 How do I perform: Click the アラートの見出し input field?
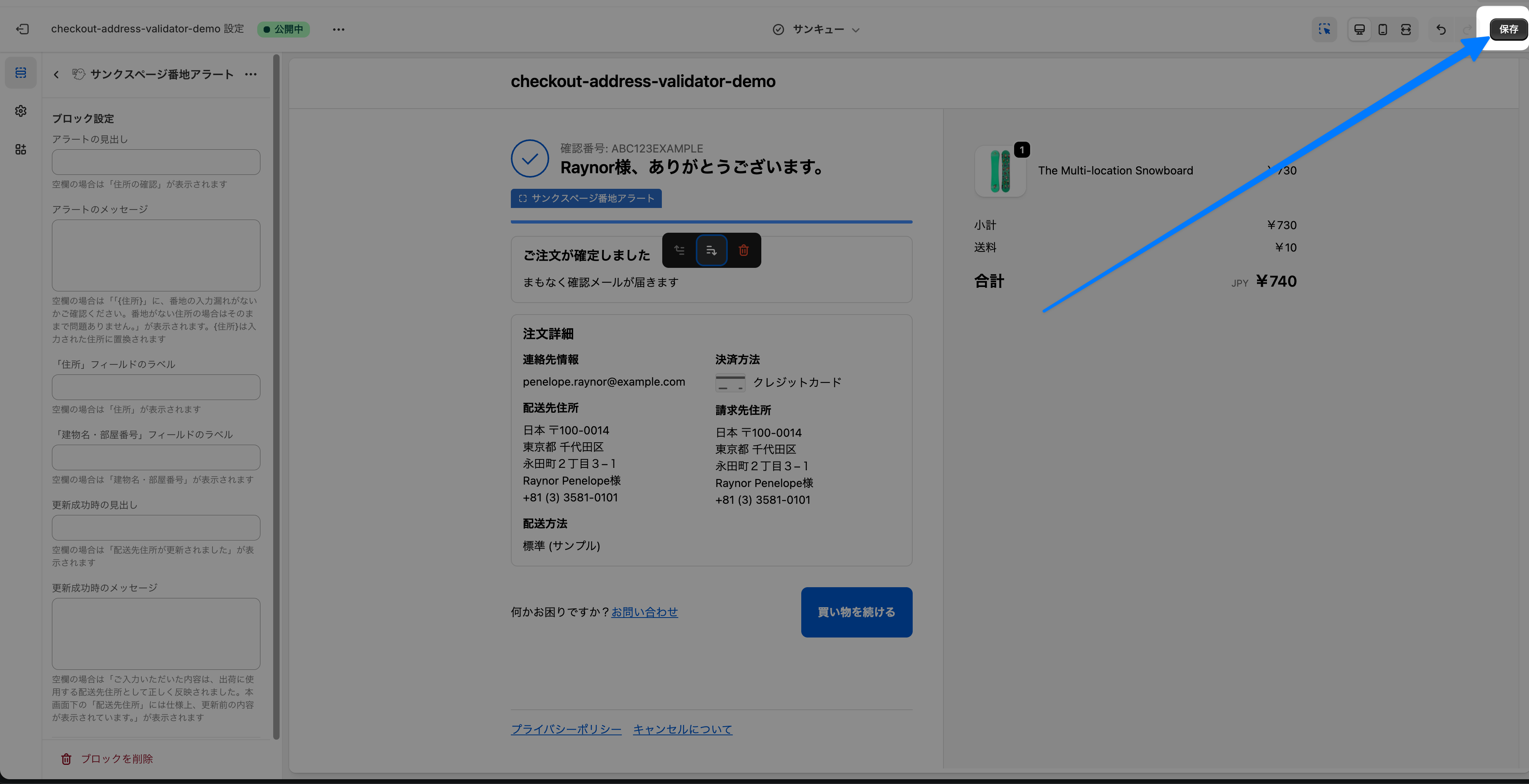[155, 162]
